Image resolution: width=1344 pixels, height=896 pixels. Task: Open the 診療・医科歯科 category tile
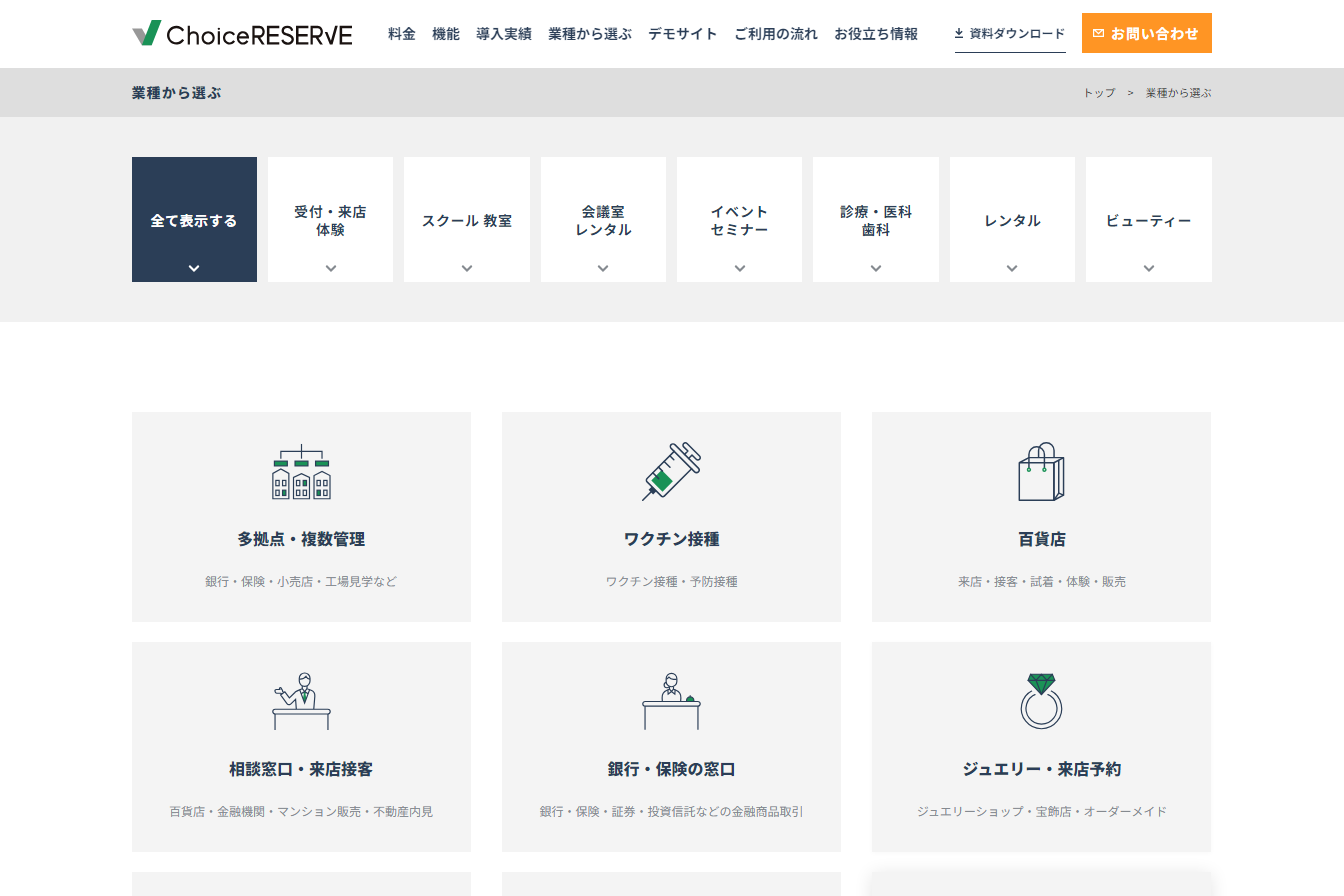coord(876,220)
